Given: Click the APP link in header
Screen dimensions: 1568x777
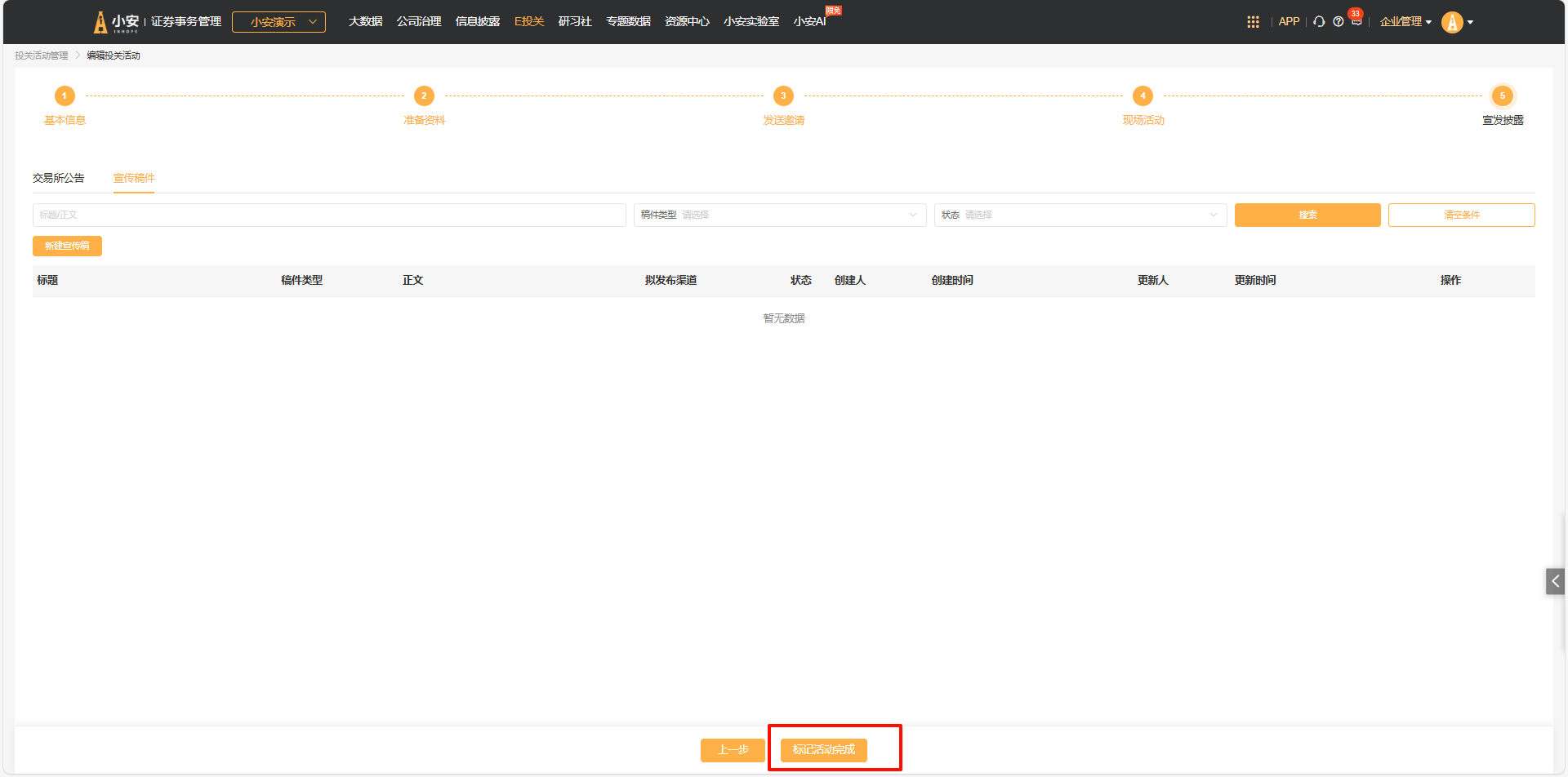Looking at the screenshot, I should pos(1289,22).
